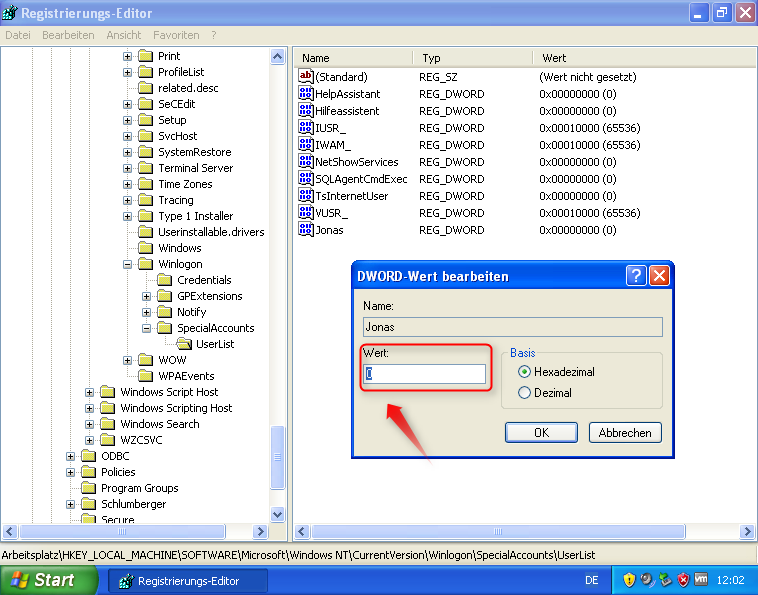Click the tree pane horizontal scroll left arrow
Image resolution: width=758 pixels, height=595 pixels.
click(x=10, y=532)
